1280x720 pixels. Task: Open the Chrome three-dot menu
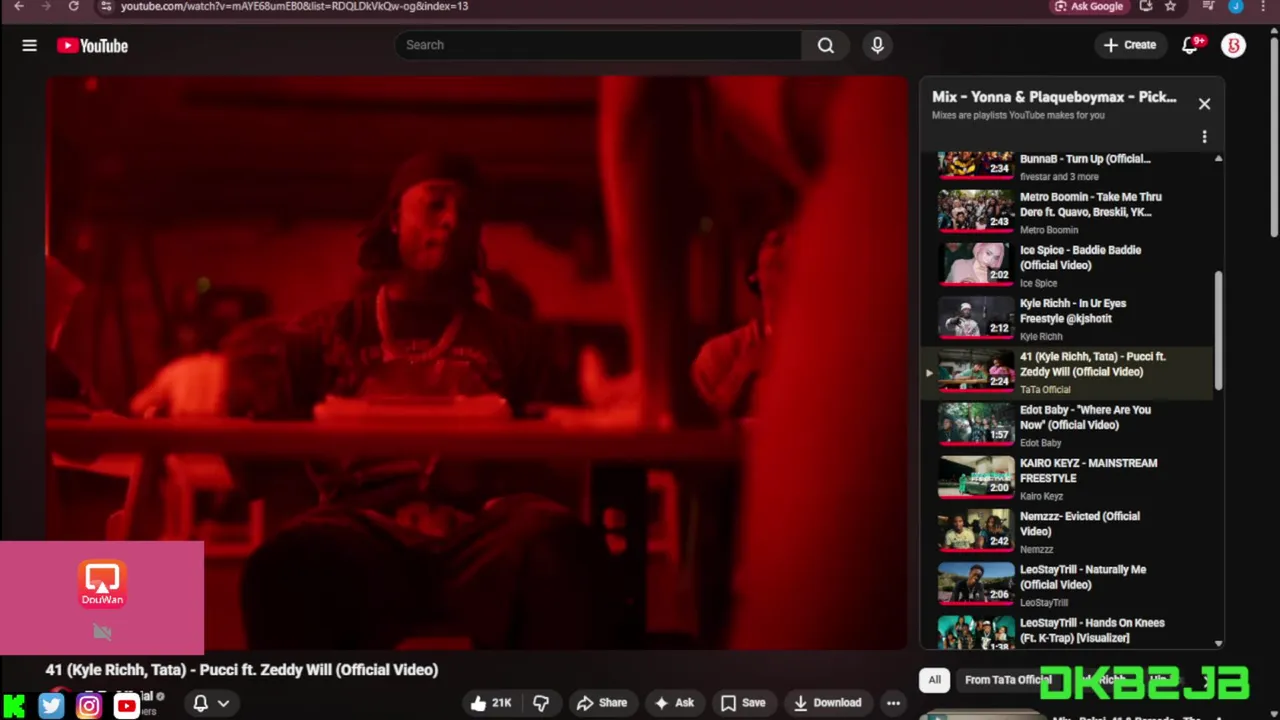[x=1263, y=6]
